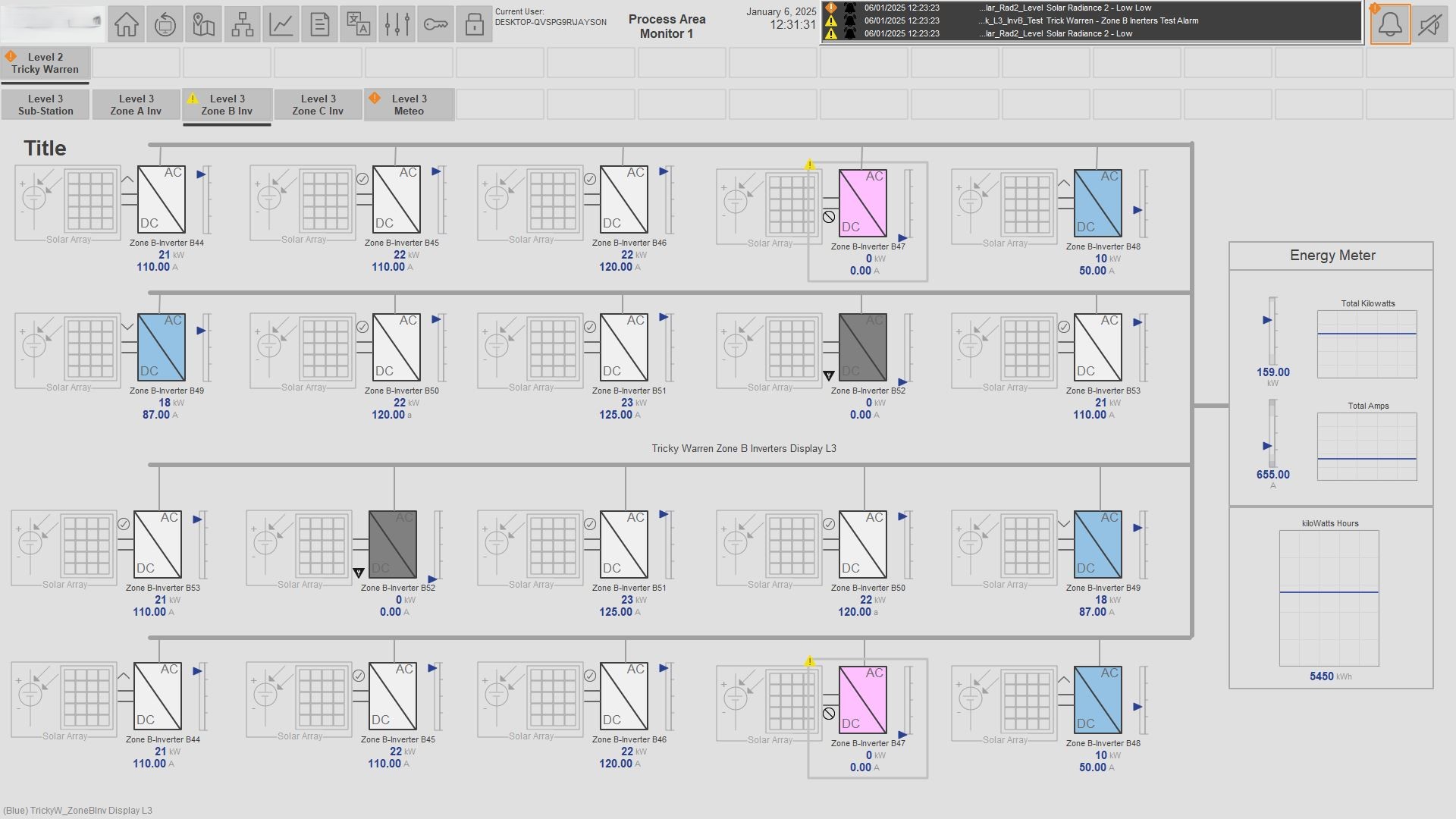
Task: Click the previous display history icon
Action: (165, 24)
